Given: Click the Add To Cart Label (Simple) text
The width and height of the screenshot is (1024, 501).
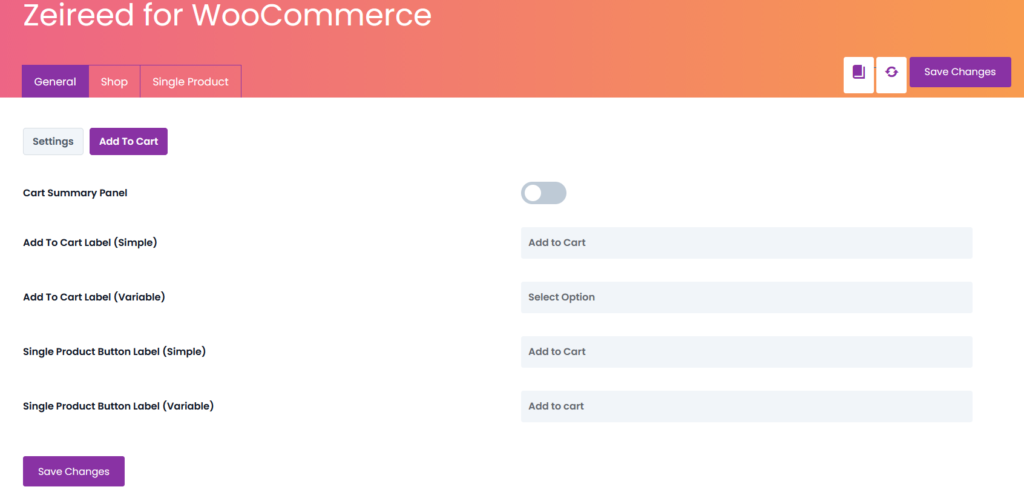Looking at the screenshot, I should [x=90, y=242].
